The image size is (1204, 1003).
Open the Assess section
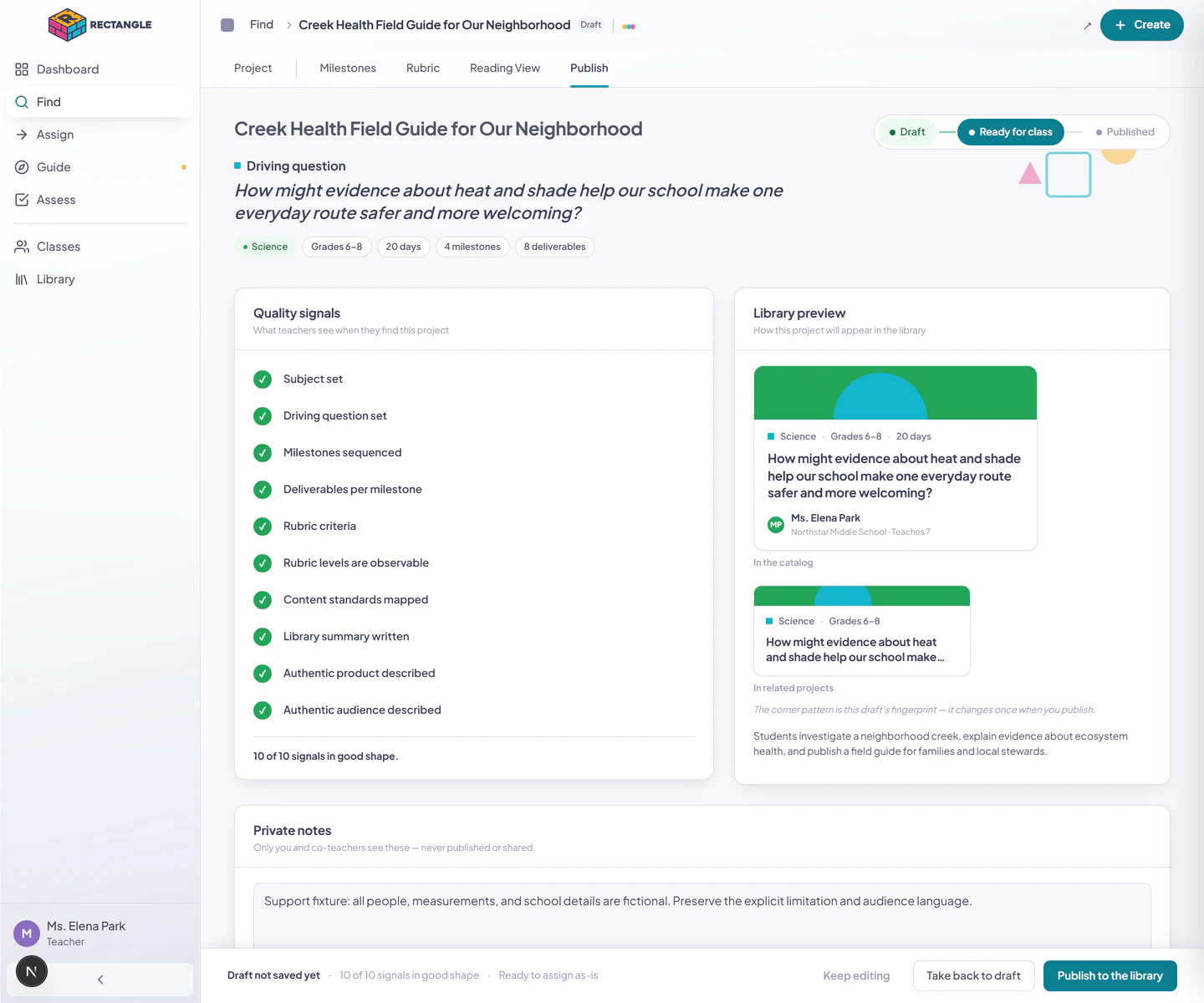(x=100, y=200)
